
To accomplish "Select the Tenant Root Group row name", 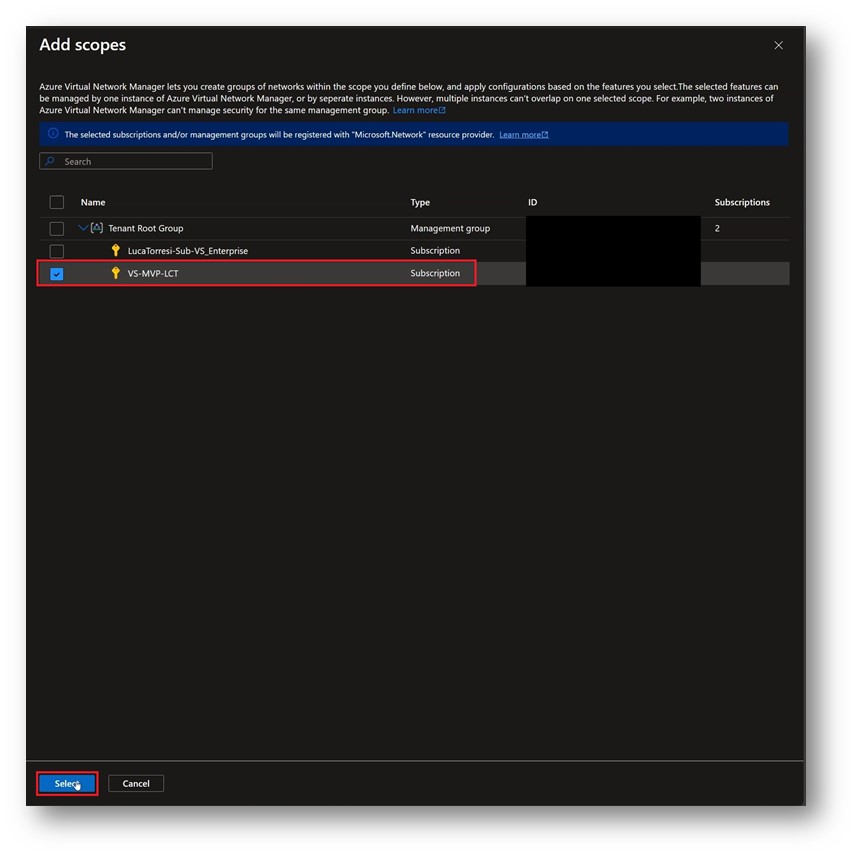I will (x=146, y=228).
